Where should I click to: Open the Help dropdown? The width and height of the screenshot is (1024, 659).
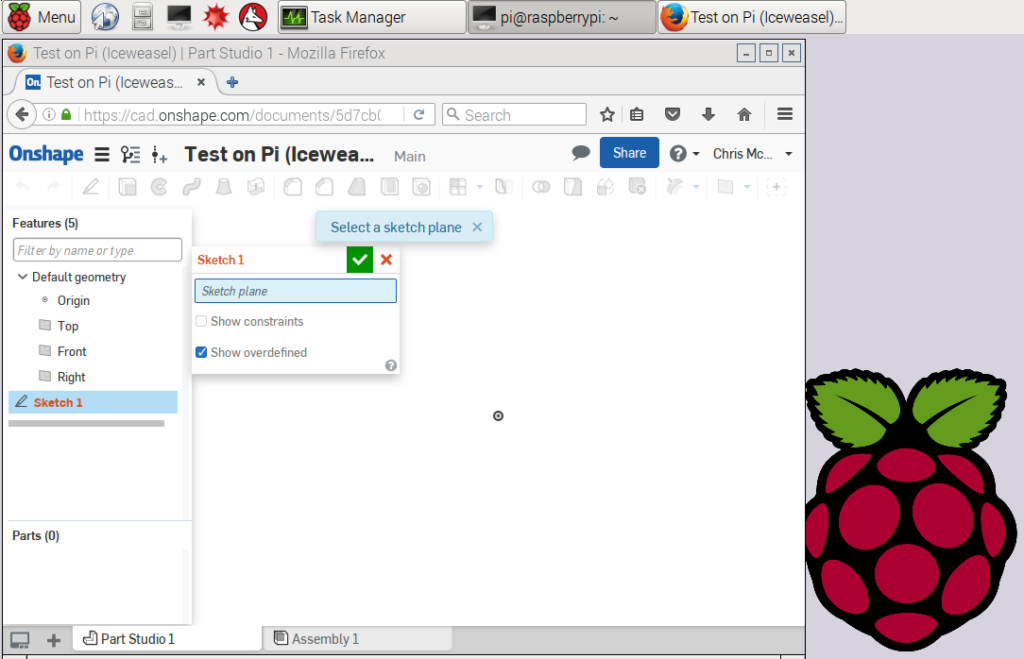click(684, 153)
